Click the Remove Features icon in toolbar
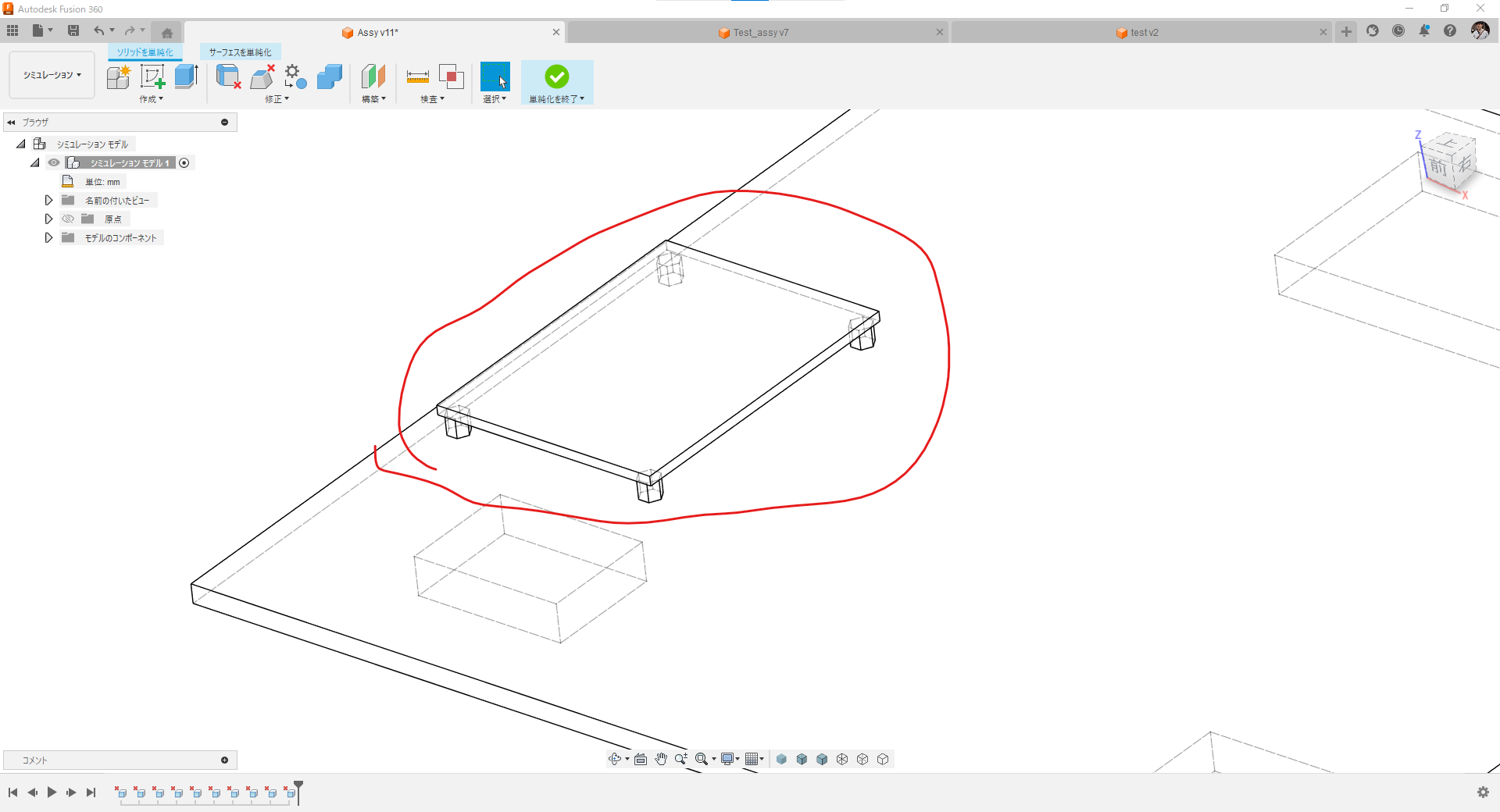 [x=227, y=77]
